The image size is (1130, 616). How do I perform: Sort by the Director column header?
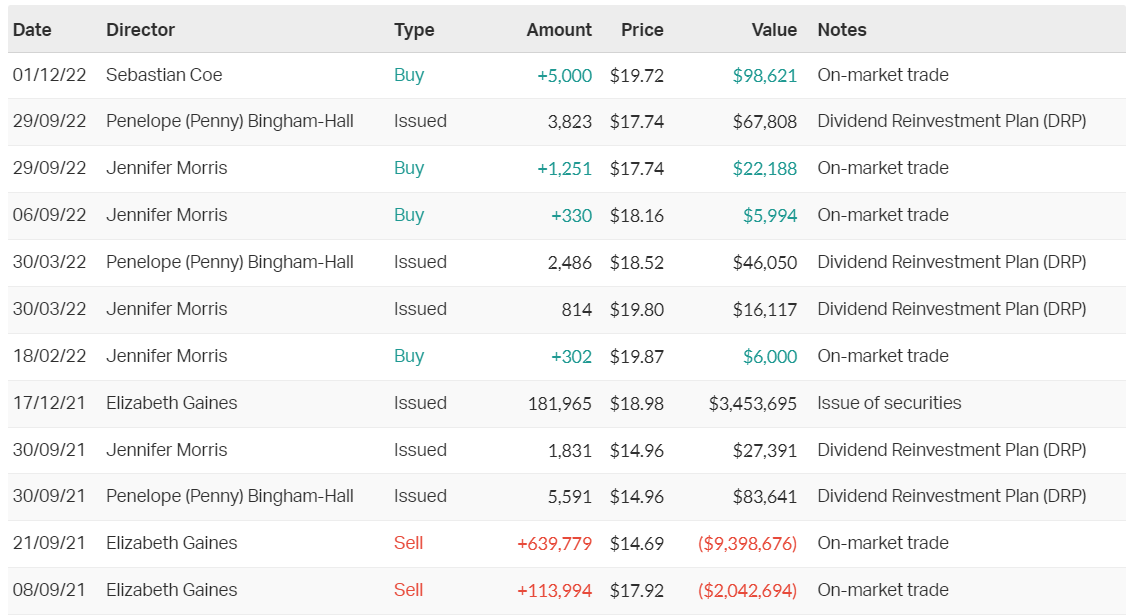coord(140,30)
